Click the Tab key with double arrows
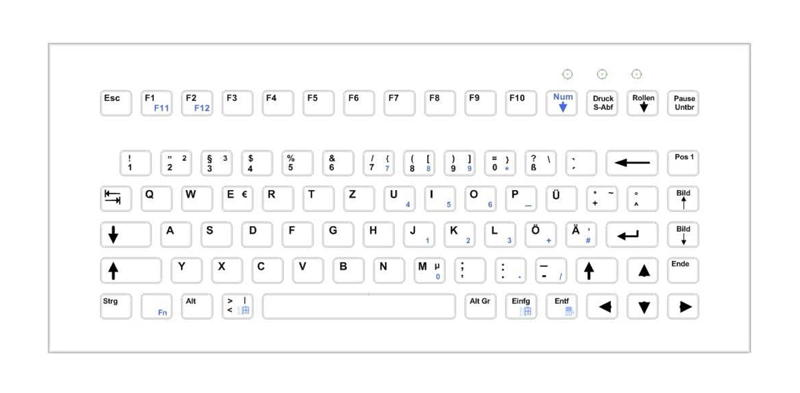The image size is (800, 393). (x=115, y=199)
